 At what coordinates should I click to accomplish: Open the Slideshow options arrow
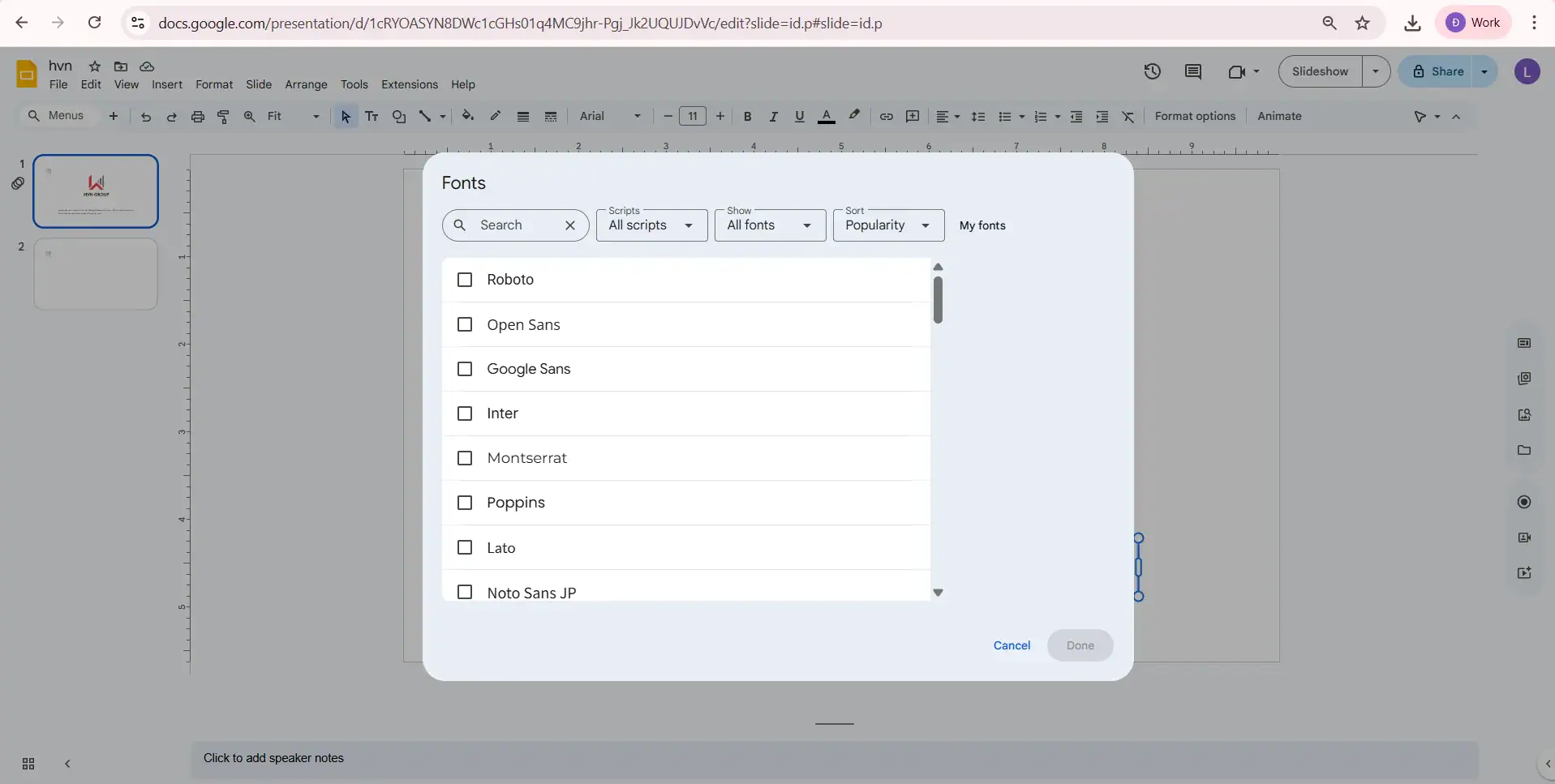click(1376, 71)
